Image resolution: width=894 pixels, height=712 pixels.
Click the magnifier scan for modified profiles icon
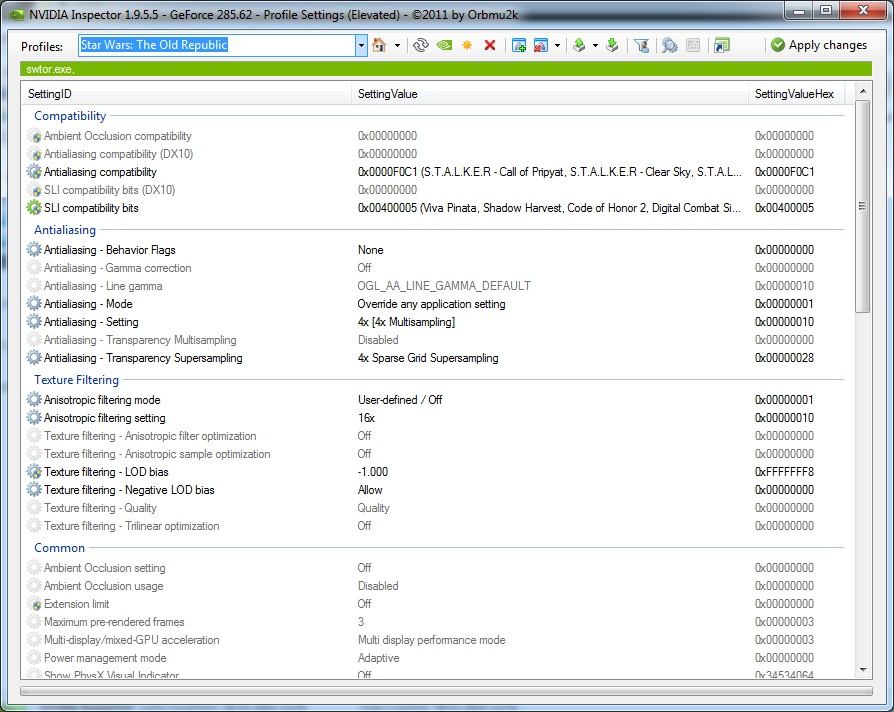pos(670,45)
